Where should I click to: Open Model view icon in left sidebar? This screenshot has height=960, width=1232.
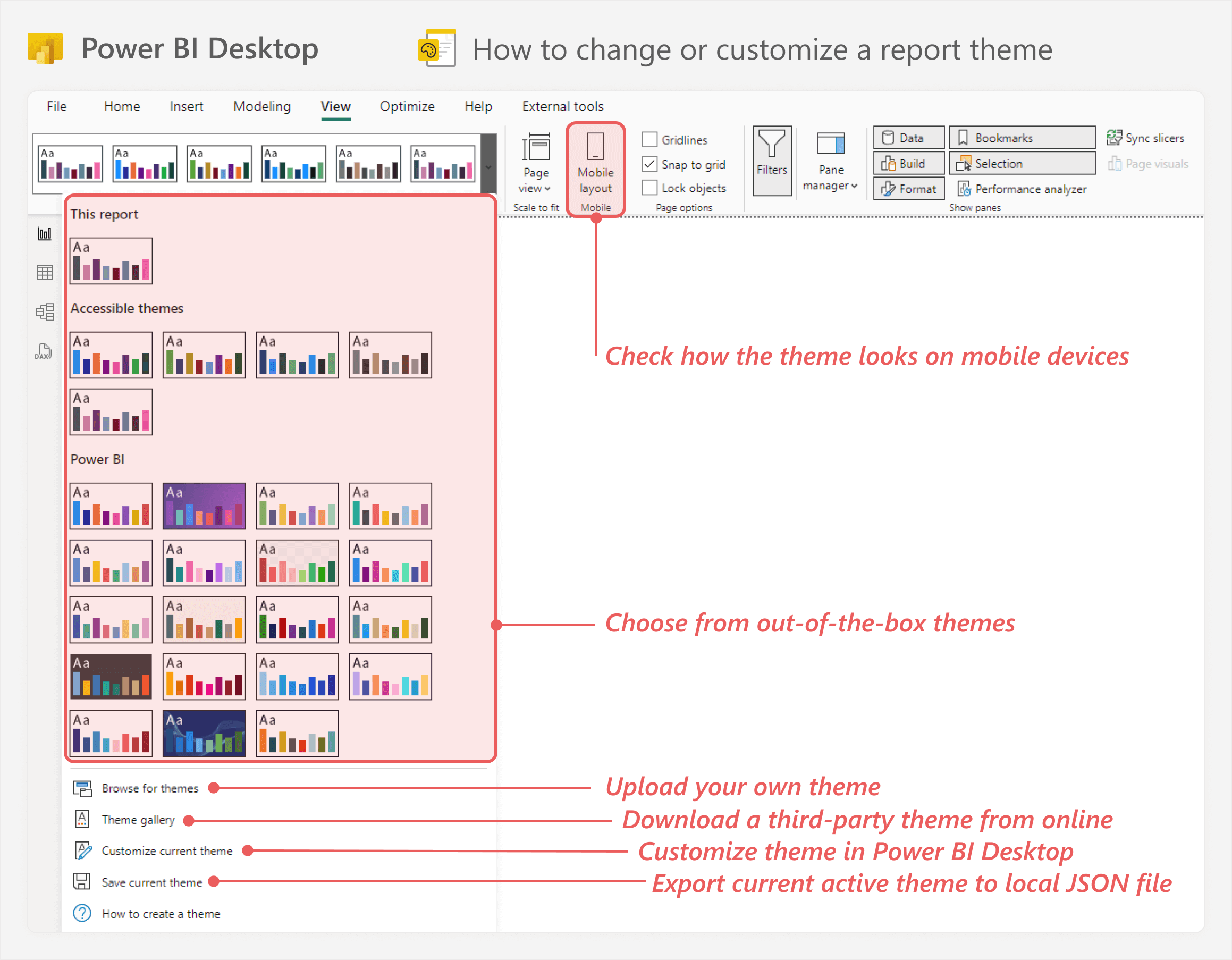(45, 312)
